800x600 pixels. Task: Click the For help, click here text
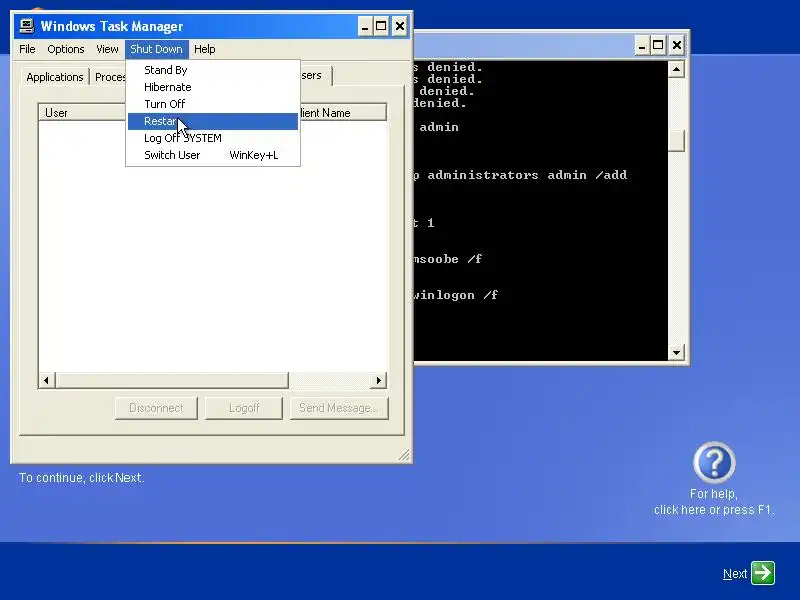click(714, 502)
